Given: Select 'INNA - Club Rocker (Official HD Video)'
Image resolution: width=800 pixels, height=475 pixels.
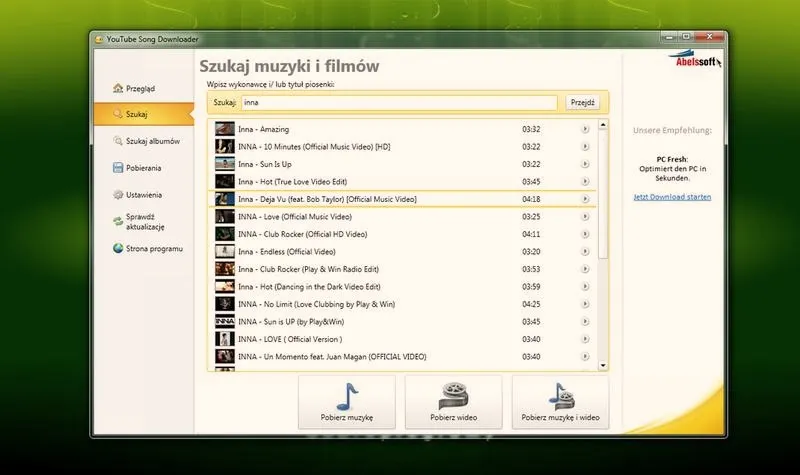Looking at the screenshot, I should click(402, 234).
